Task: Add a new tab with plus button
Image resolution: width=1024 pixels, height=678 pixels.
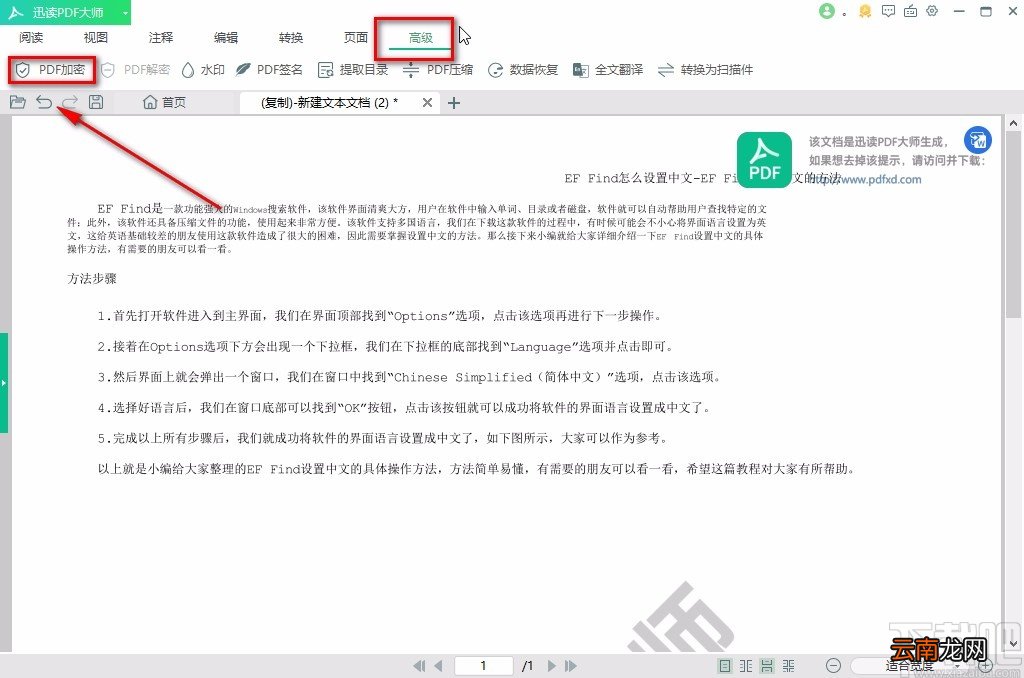Action: tap(454, 103)
